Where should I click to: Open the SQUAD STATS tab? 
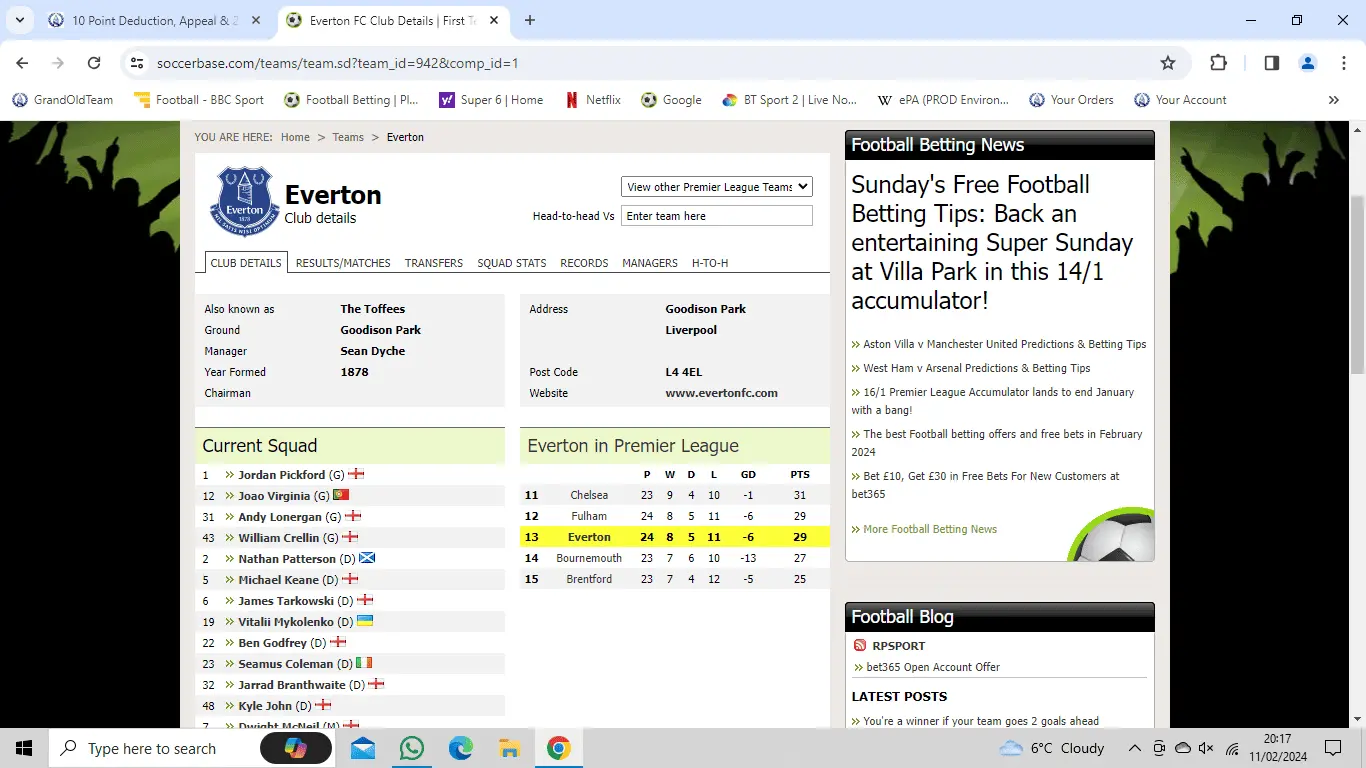511,263
